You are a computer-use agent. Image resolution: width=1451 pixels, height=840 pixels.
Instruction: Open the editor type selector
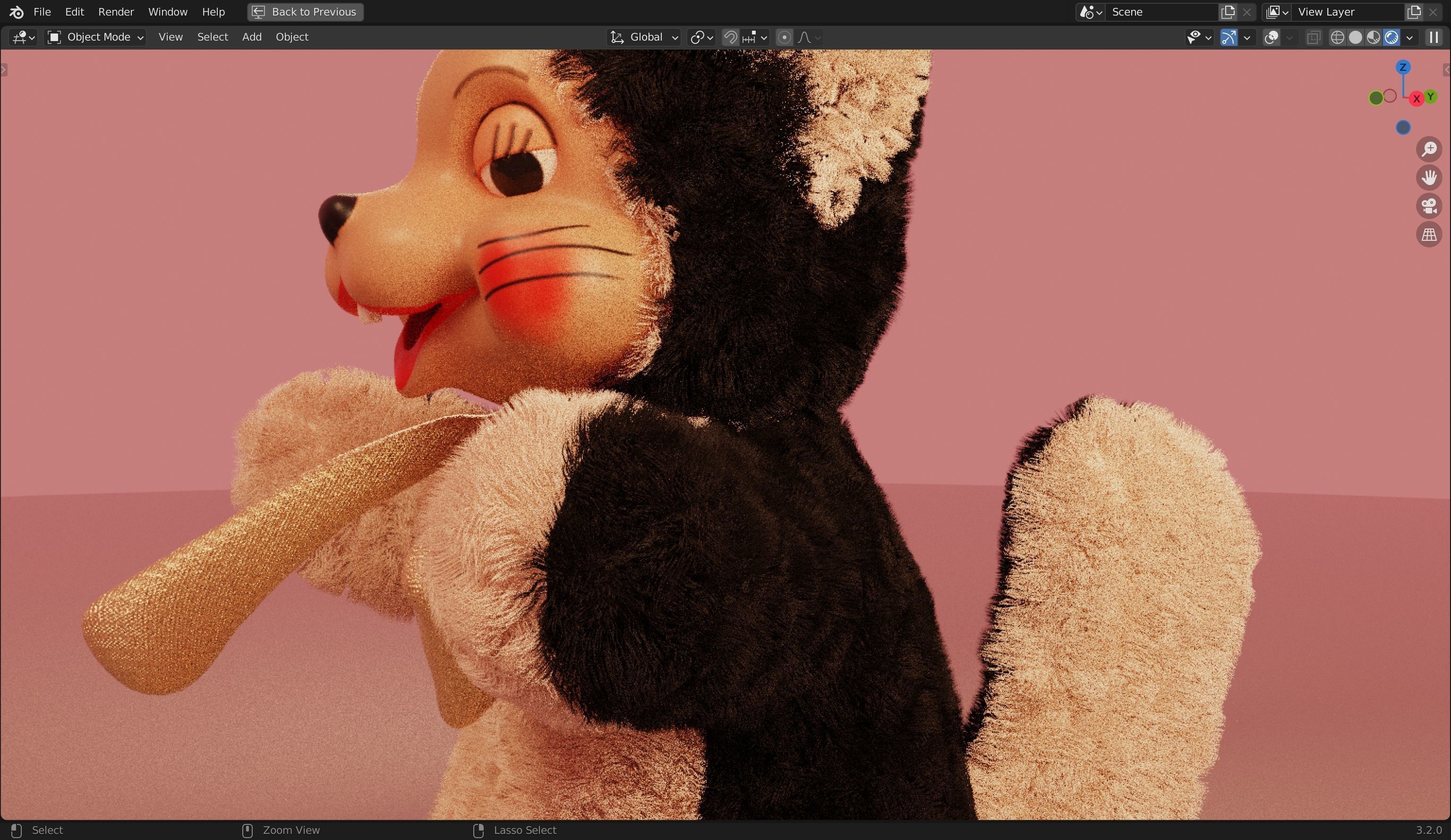[24, 37]
